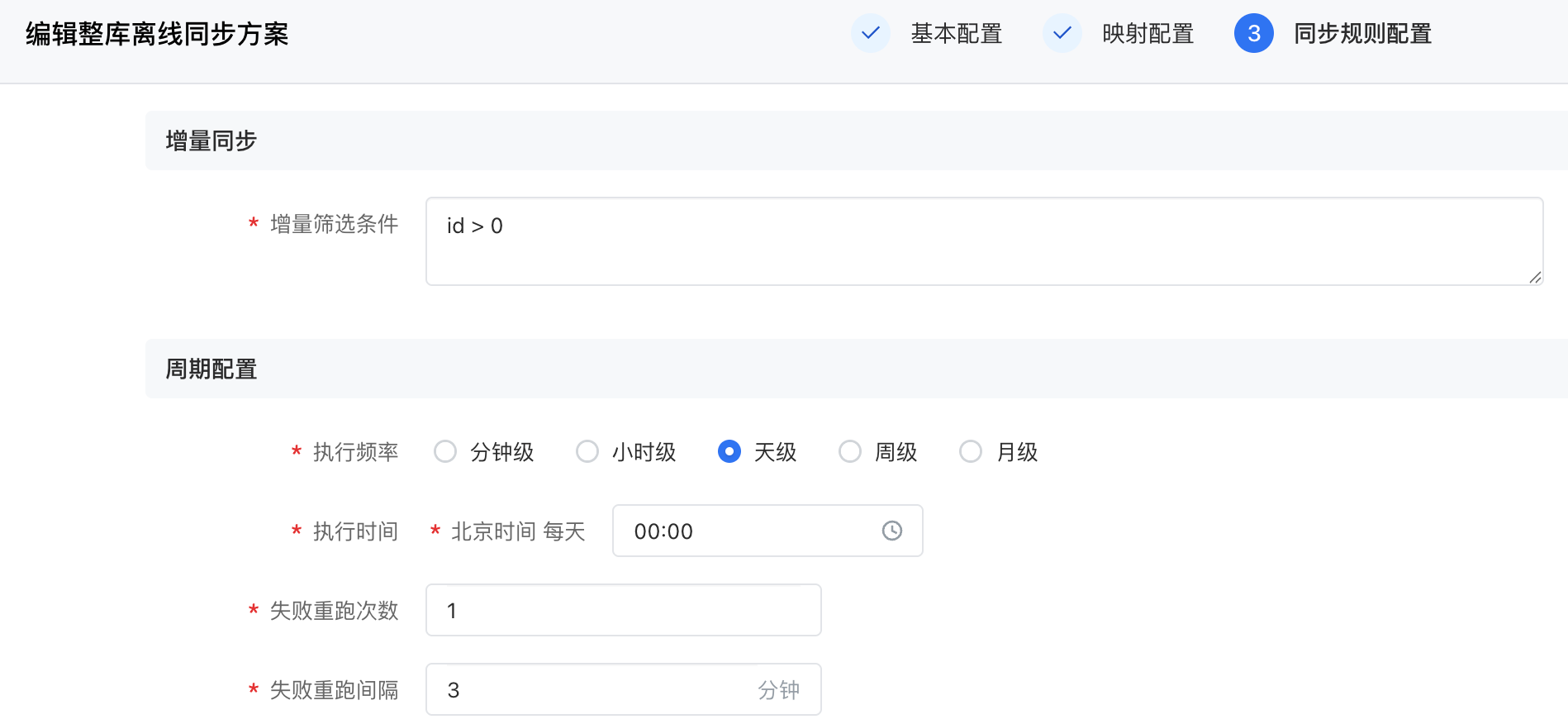Select the 小时级 frequency option

coord(587,451)
